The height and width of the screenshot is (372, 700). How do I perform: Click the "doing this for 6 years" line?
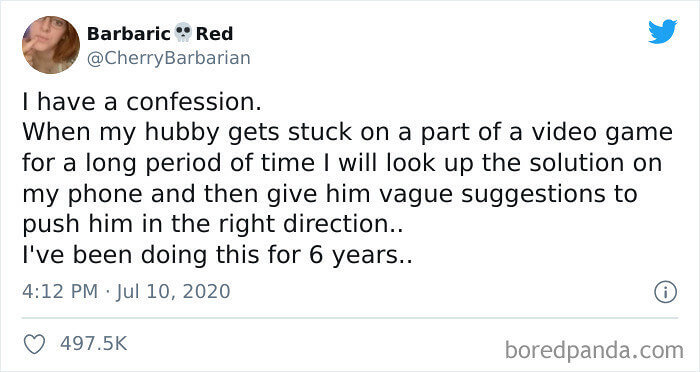coord(276,255)
